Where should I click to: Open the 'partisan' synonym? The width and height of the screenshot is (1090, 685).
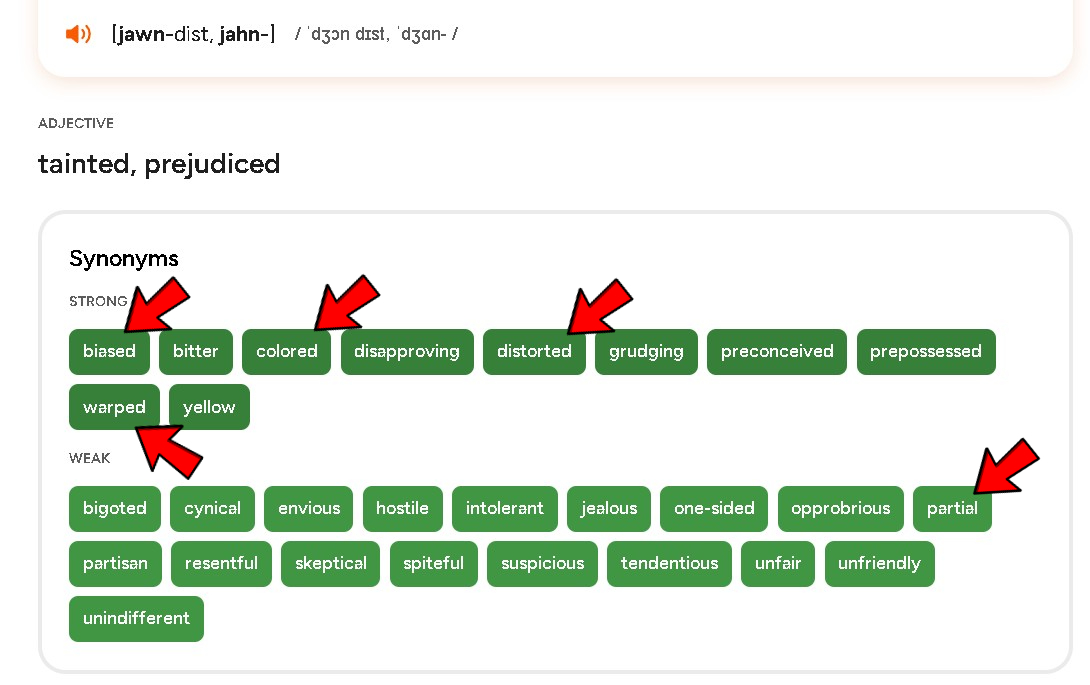[x=115, y=563]
